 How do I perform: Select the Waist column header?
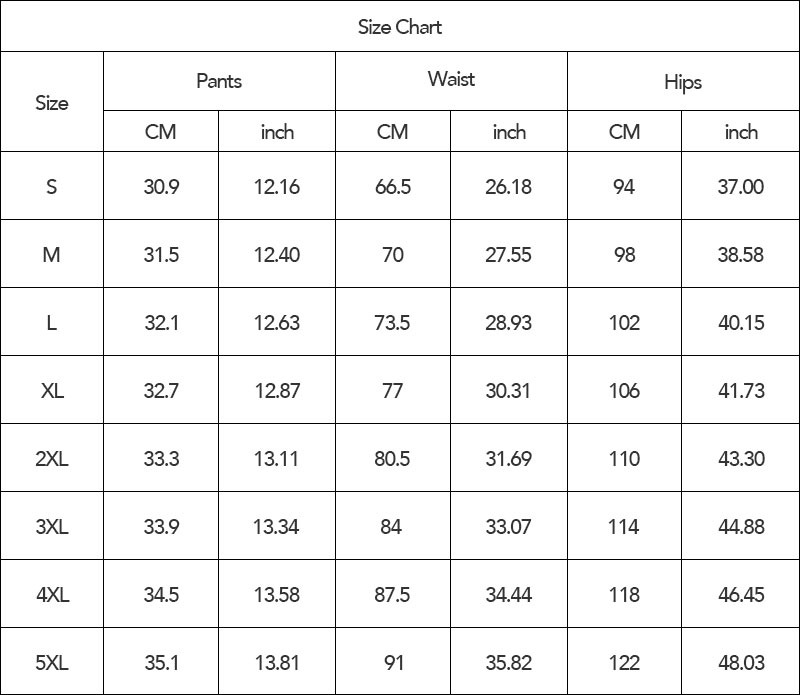click(452, 81)
